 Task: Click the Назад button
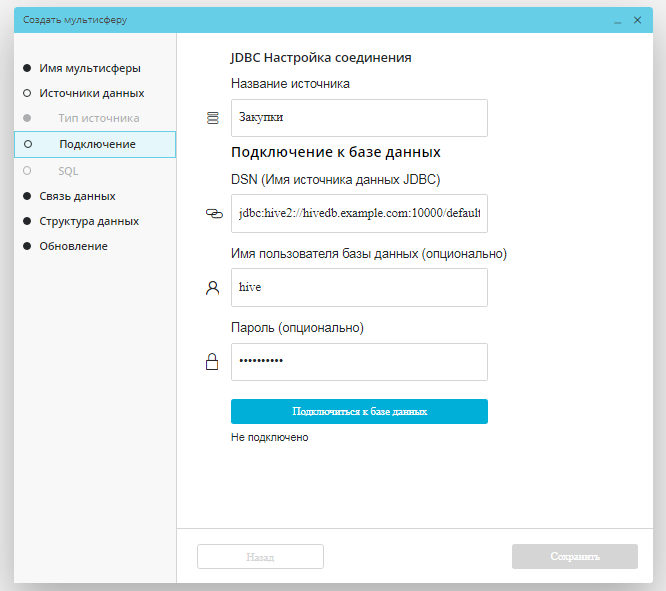tap(260, 557)
